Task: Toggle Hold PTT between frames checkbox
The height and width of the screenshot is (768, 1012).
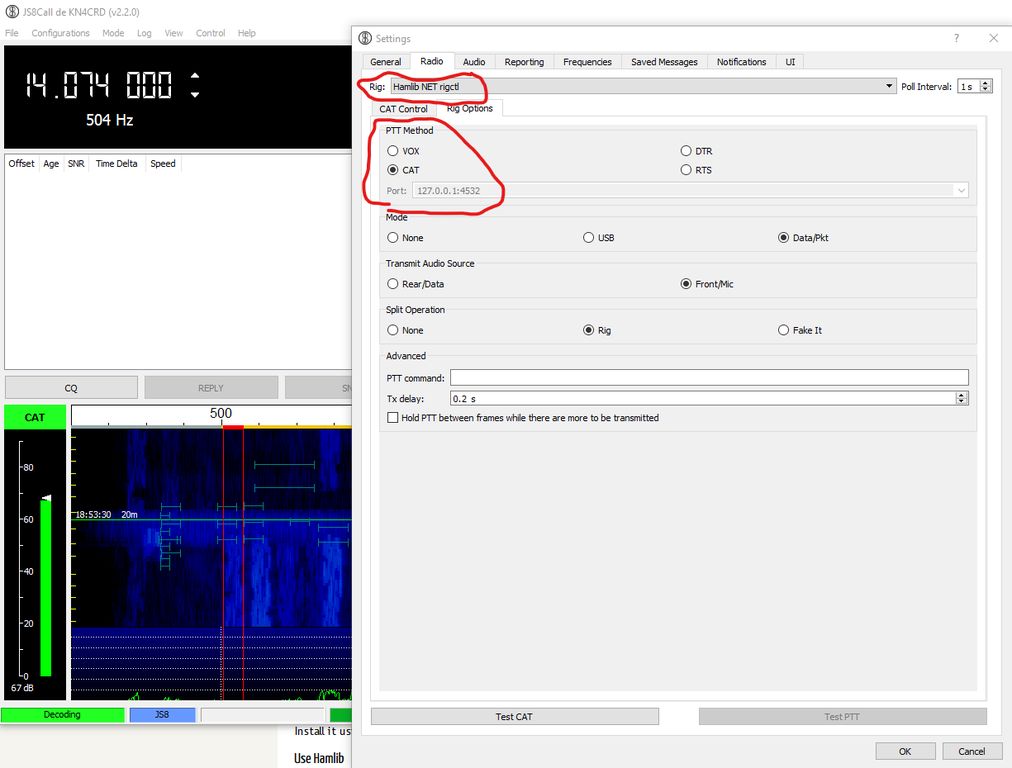Action: click(x=392, y=418)
